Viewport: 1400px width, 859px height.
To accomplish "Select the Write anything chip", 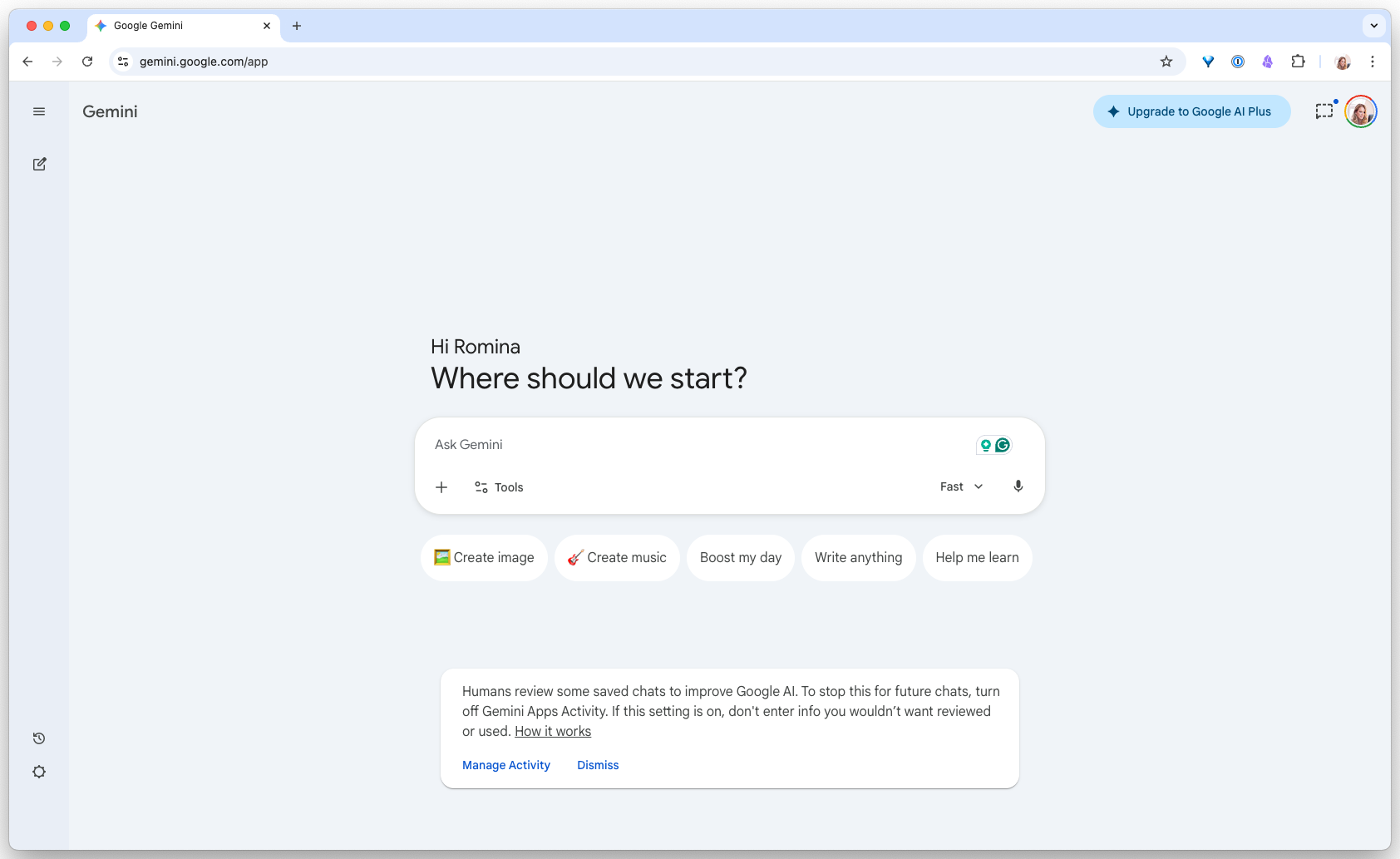I will tap(859, 558).
